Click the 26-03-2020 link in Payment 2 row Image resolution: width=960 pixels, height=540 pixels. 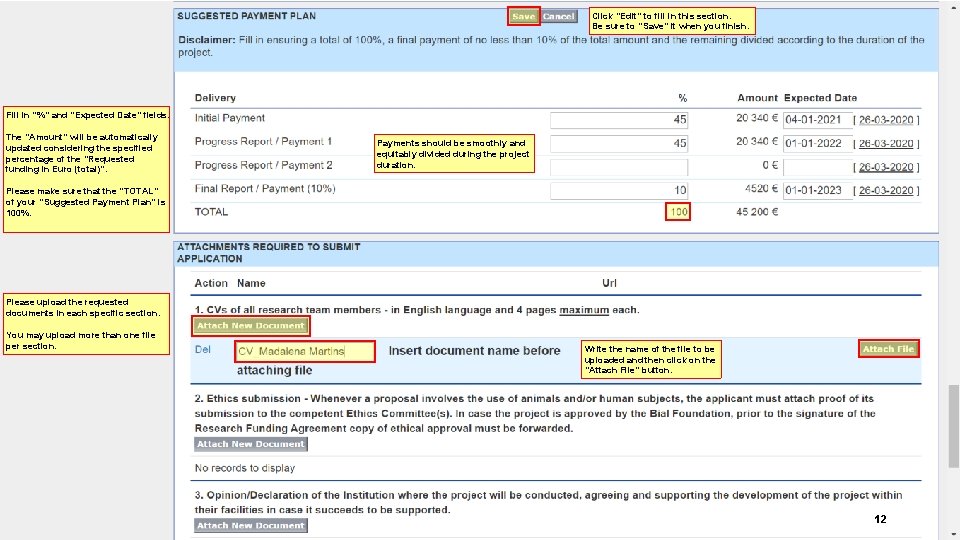886,167
